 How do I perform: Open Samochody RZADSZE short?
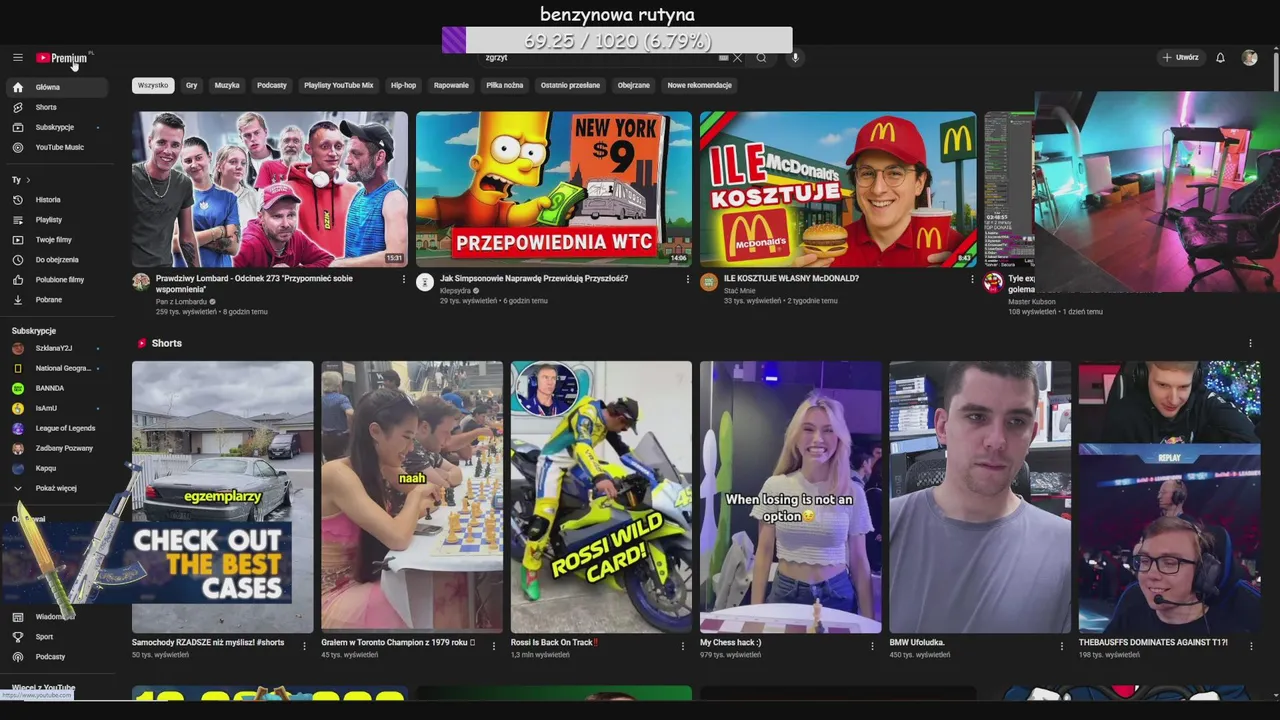pyautogui.click(x=222, y=497)
